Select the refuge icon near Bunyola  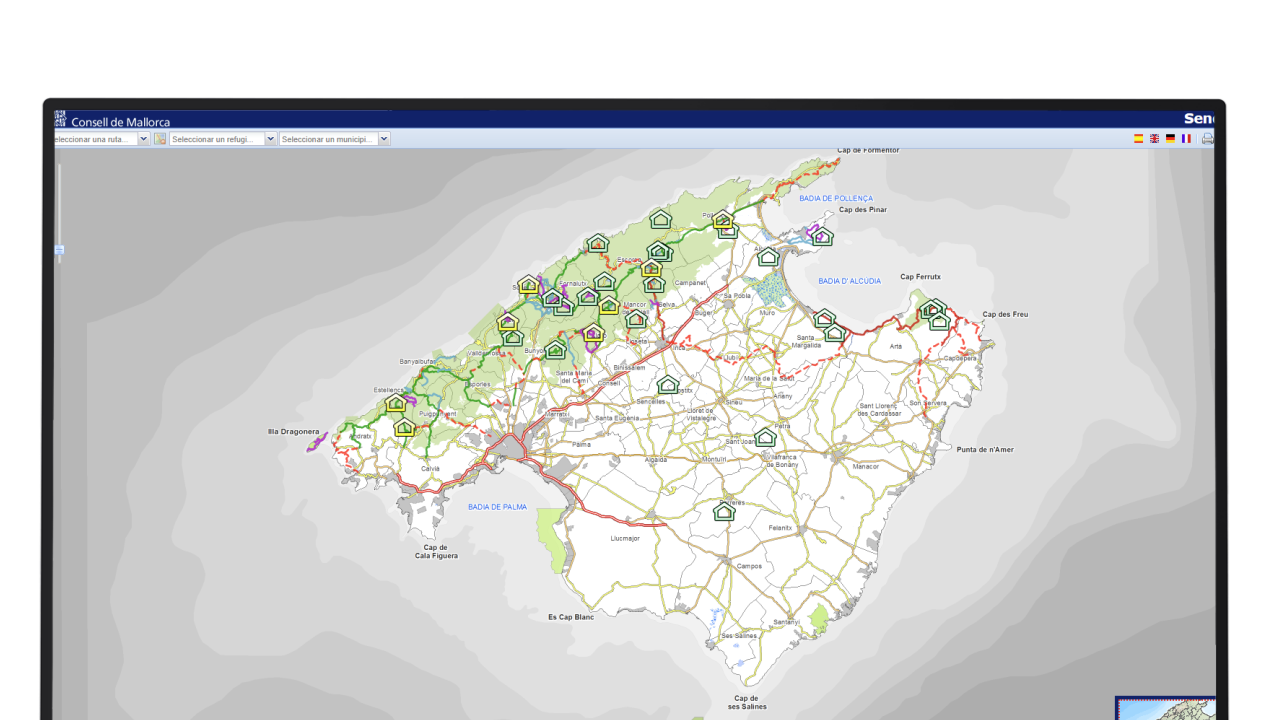tap(555, 350)
